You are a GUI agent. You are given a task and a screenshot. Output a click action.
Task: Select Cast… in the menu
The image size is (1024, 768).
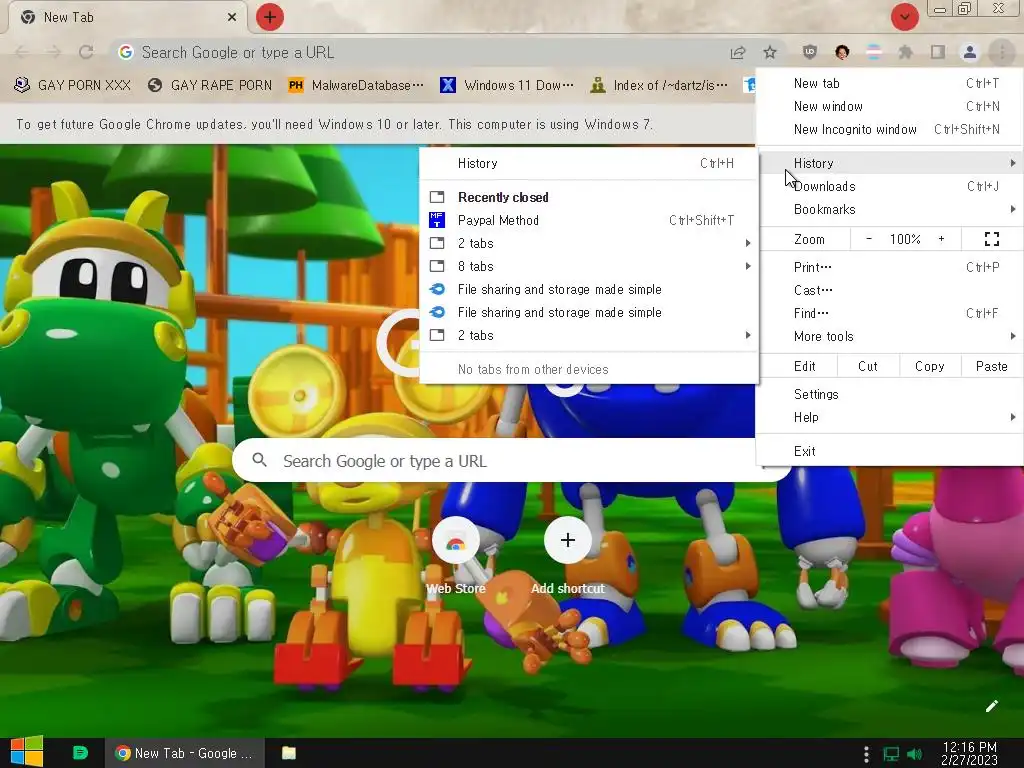[x=890, y=290]
